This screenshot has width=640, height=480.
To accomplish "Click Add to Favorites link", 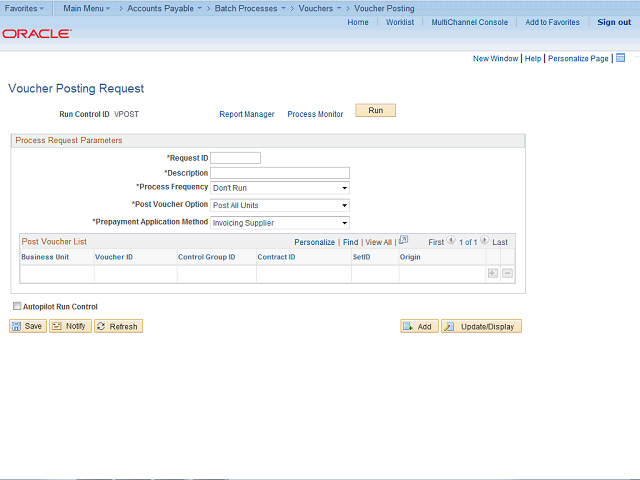I will click(552, 22).
